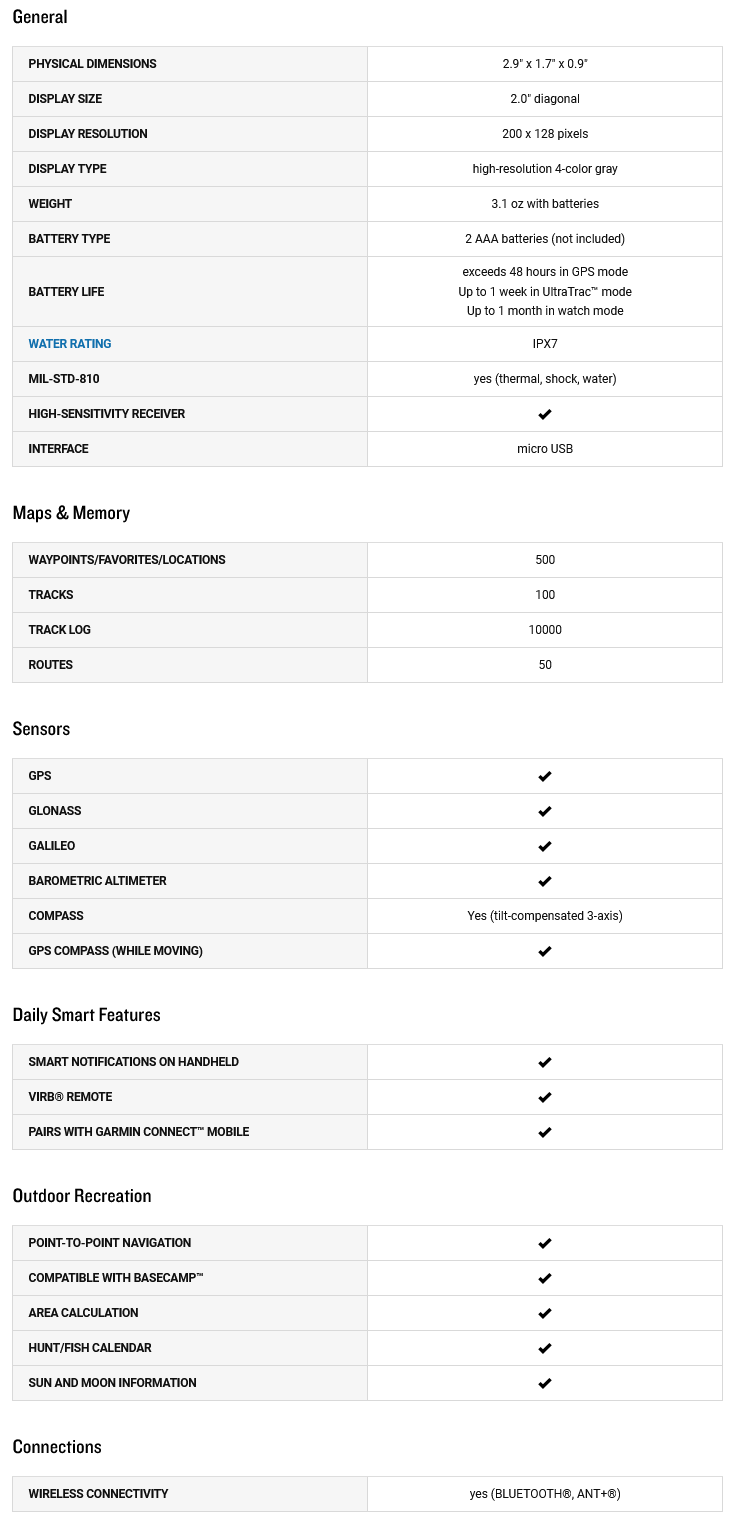Click the Outdoor Recreation heading
Image resolution: width=735 pixels, height=1520 pixels.
[82, 1196]
